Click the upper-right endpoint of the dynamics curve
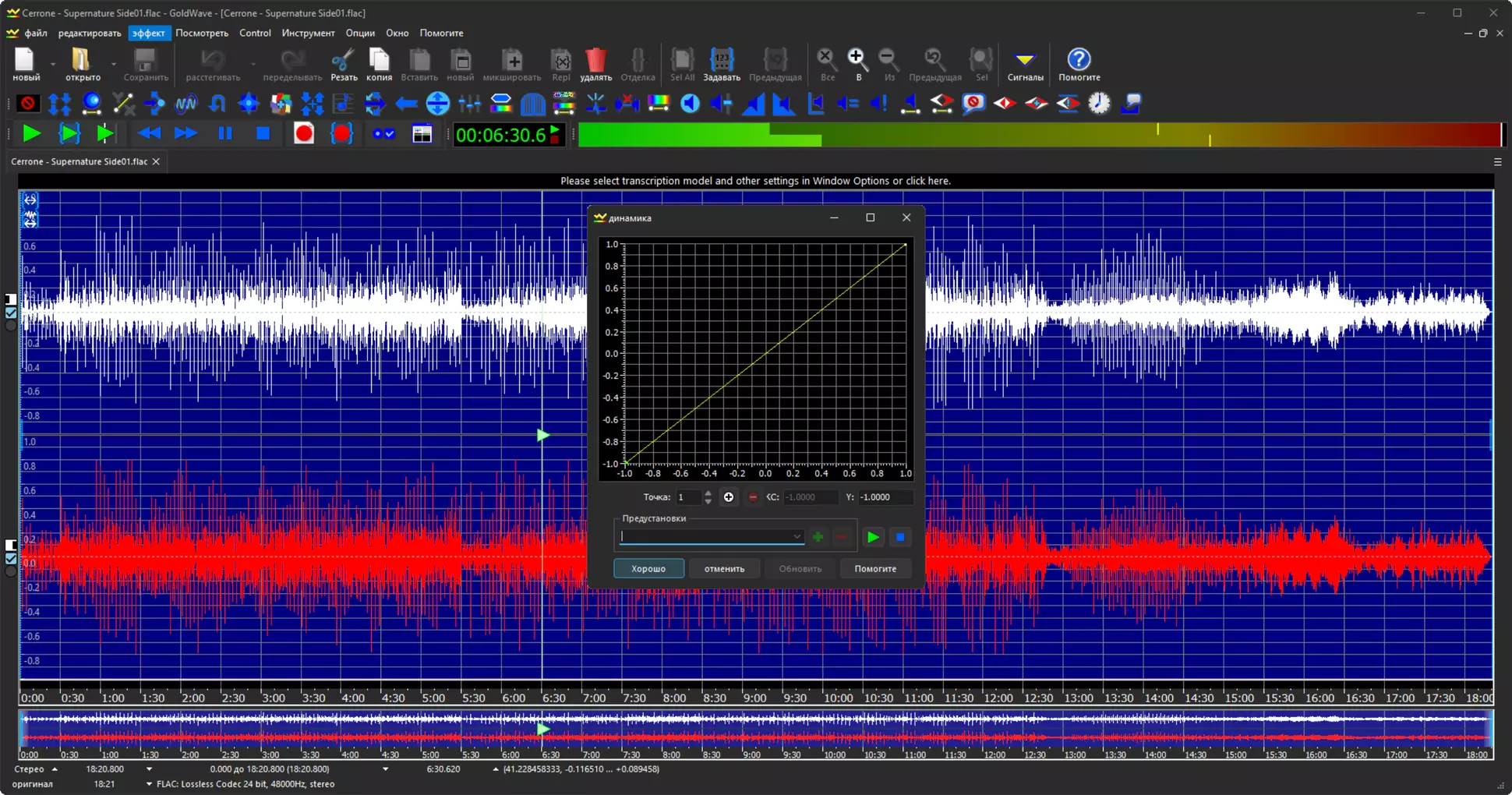The height and width of the screenshot is (795, 1512). click(906, 245)
